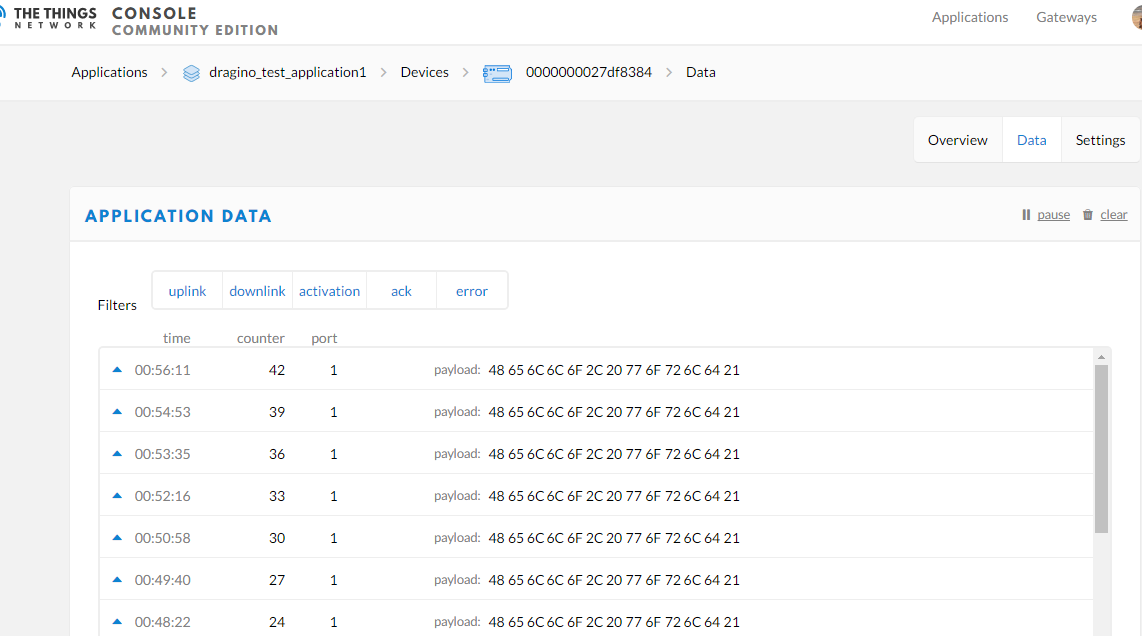Click the timestamp 00:50:58

(x=162, y=538)
